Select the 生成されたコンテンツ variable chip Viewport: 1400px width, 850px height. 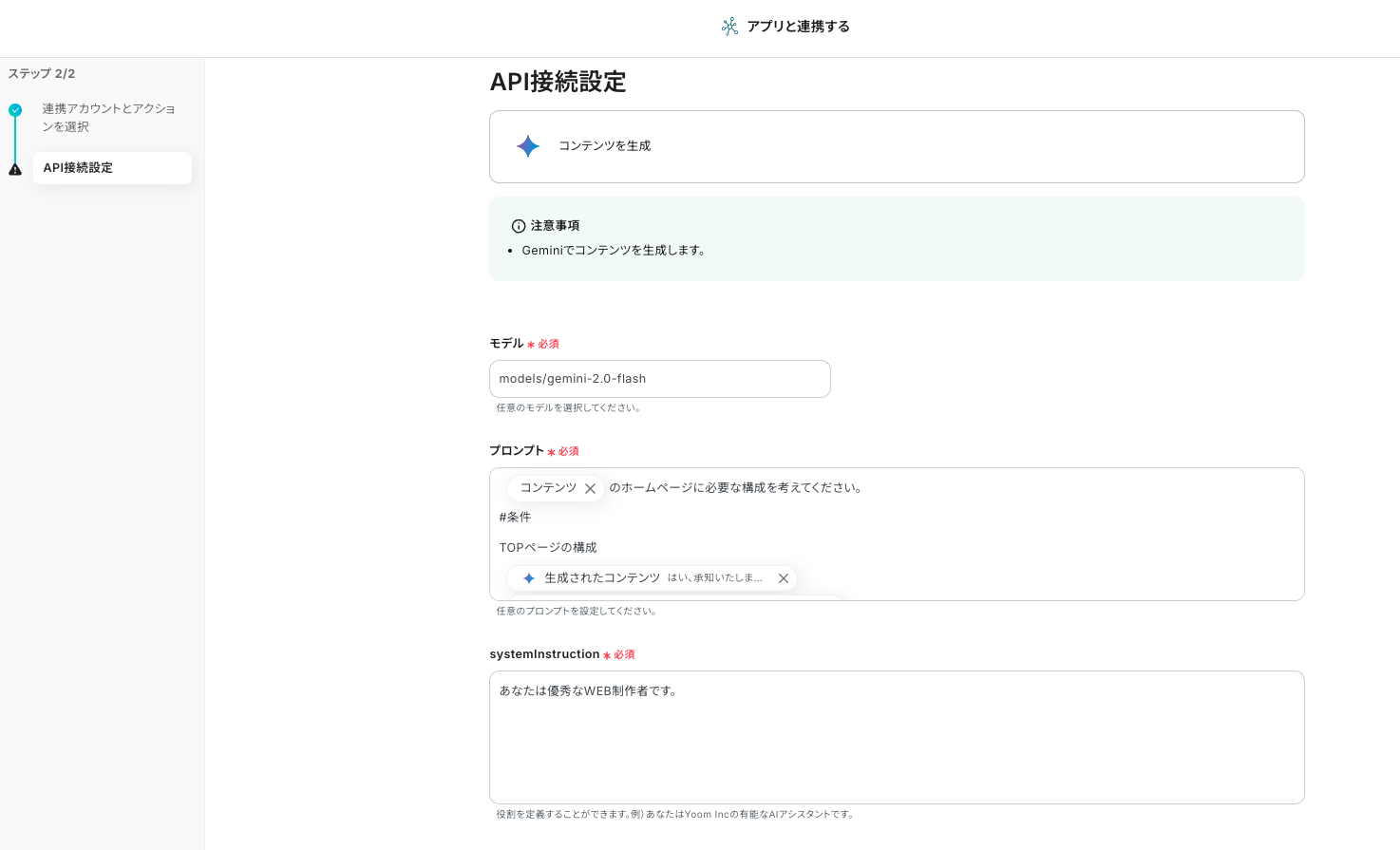pyautogui.click(x=602, y=578)
